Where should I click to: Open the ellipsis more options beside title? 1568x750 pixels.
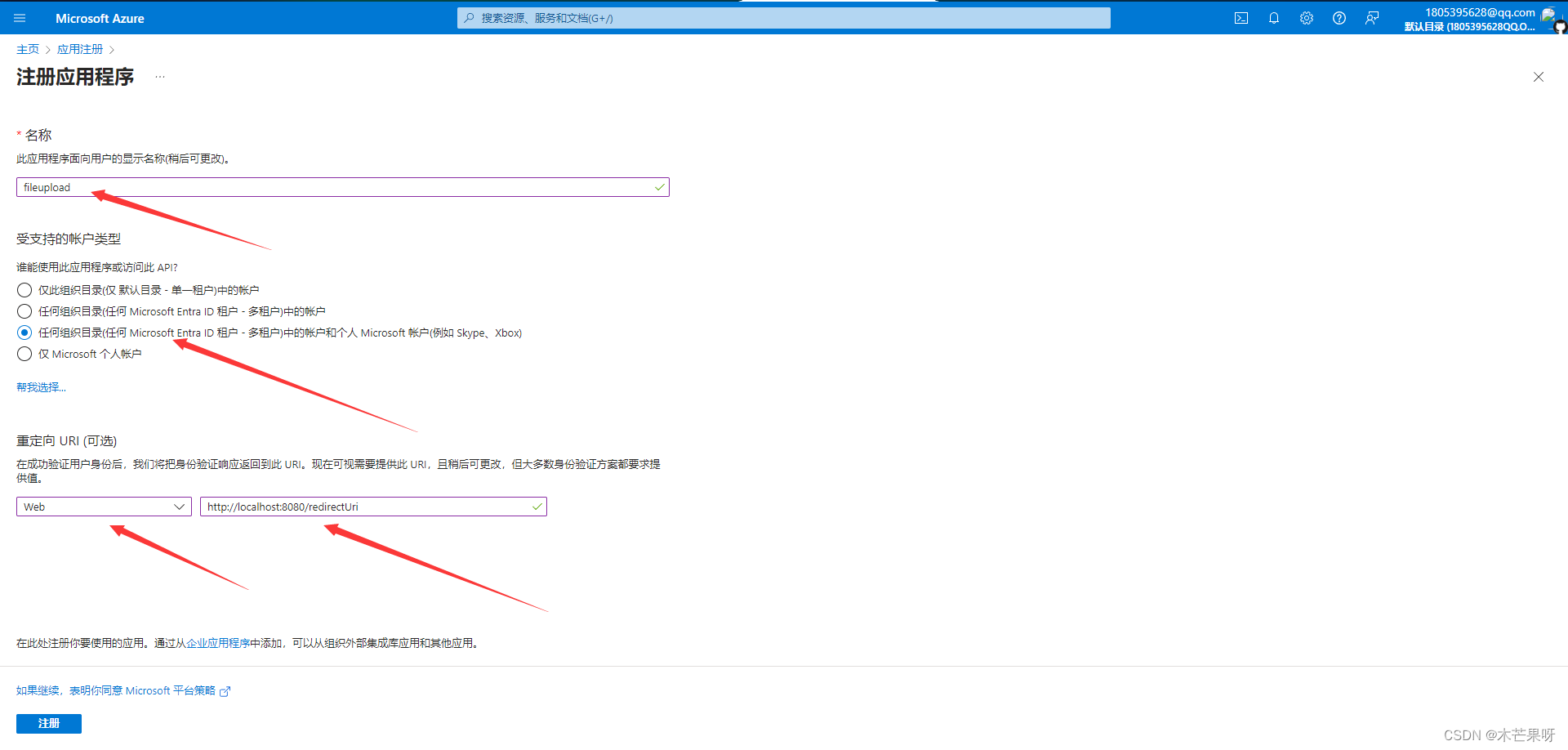pos(160,77)
